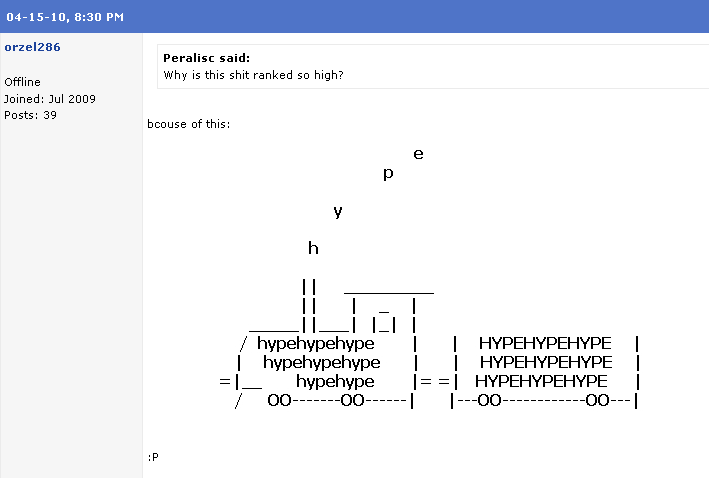The image size is (709, 478).
Task: Click the post timestamp 04-15-10, 8:30 PM
Action: click(65, 17)
